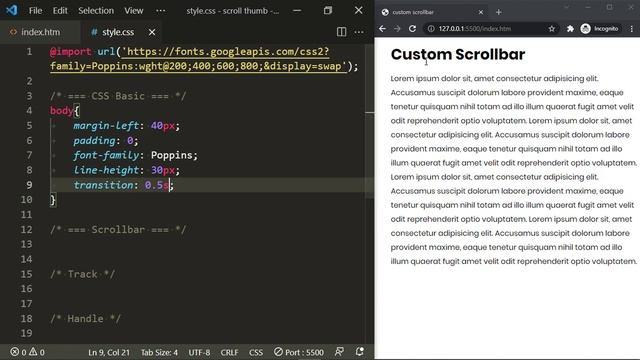Go forward in the browser
640x360 pixels.
(x=397, y=29)
